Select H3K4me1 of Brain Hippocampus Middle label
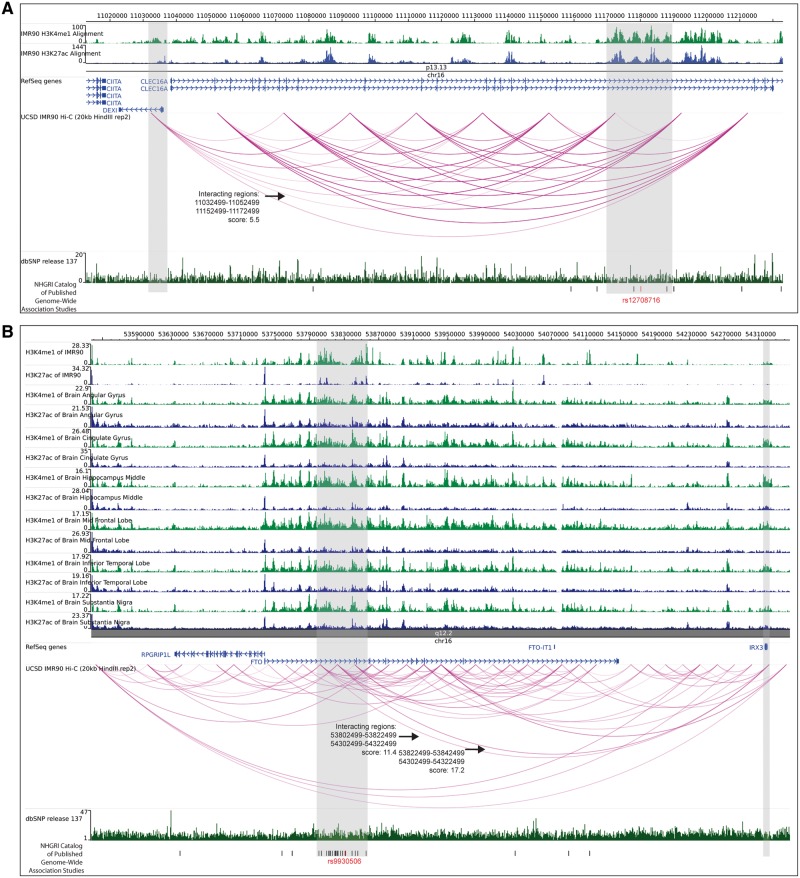The image size is (800, 878). click(85, 478)
